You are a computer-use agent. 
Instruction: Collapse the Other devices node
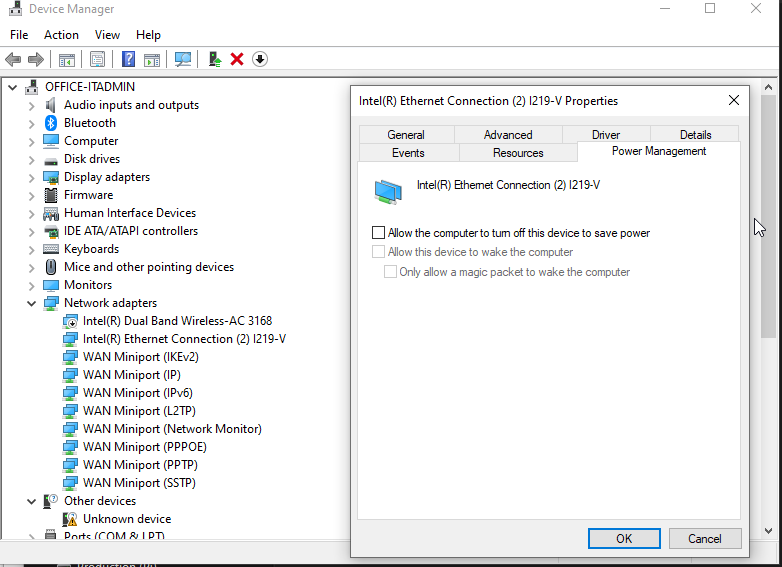31,501
